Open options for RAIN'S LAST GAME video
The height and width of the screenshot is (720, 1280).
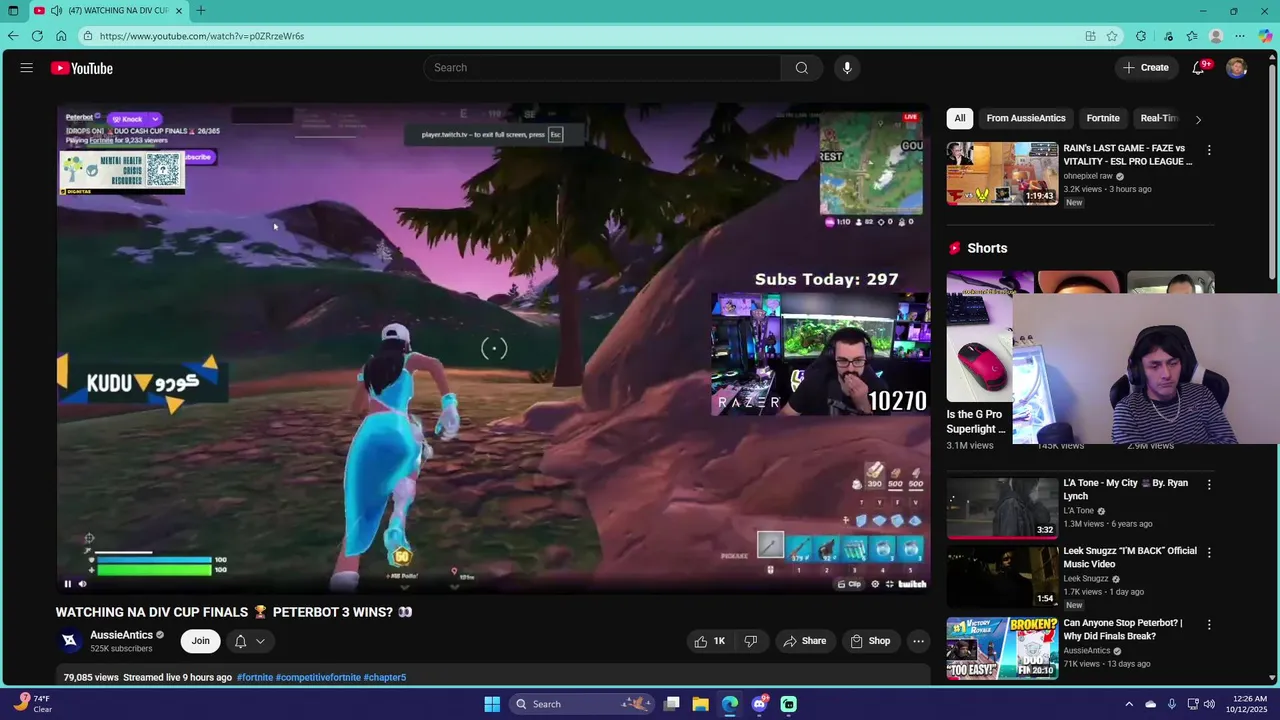point(1209,150)
